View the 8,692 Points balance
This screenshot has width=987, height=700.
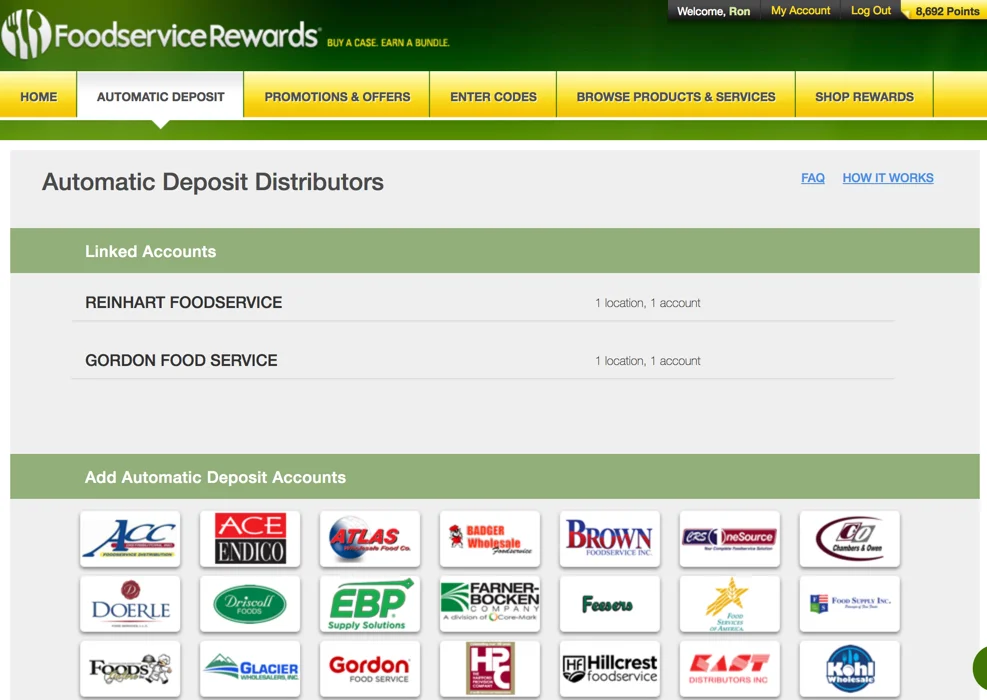tap(947, 11)
